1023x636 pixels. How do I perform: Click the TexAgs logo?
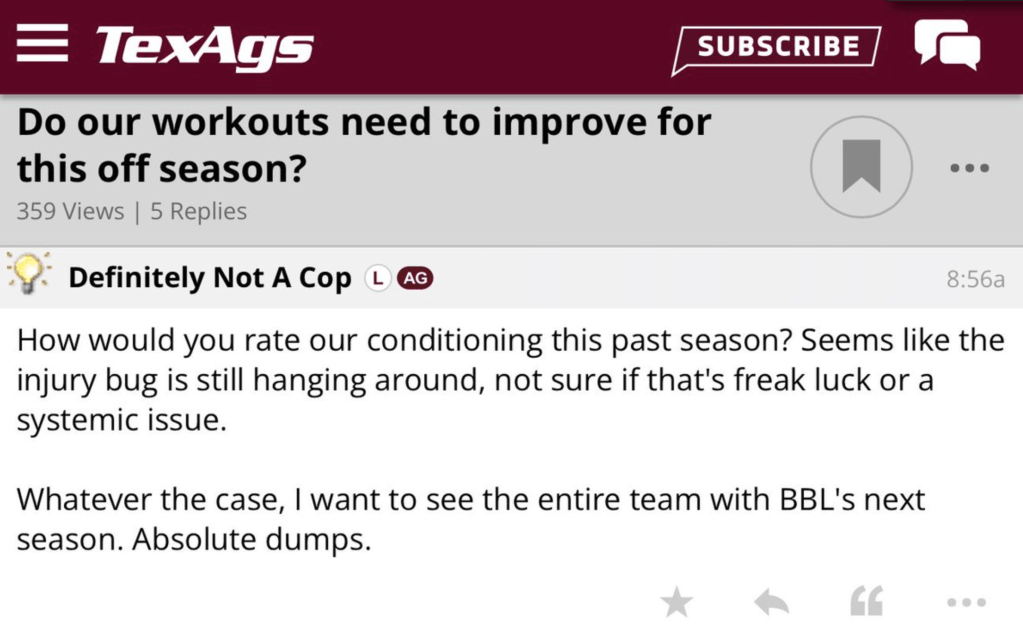click(x=204, y=46)
